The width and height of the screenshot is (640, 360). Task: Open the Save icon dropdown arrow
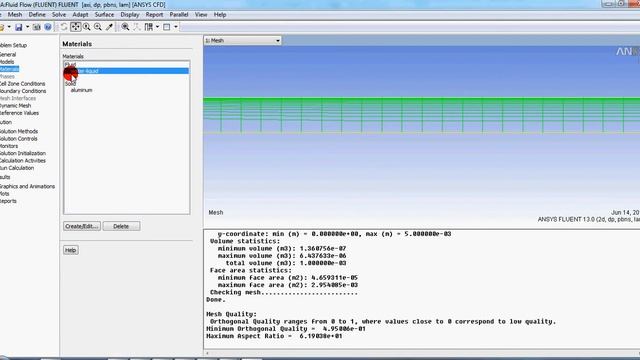point(27,27)
